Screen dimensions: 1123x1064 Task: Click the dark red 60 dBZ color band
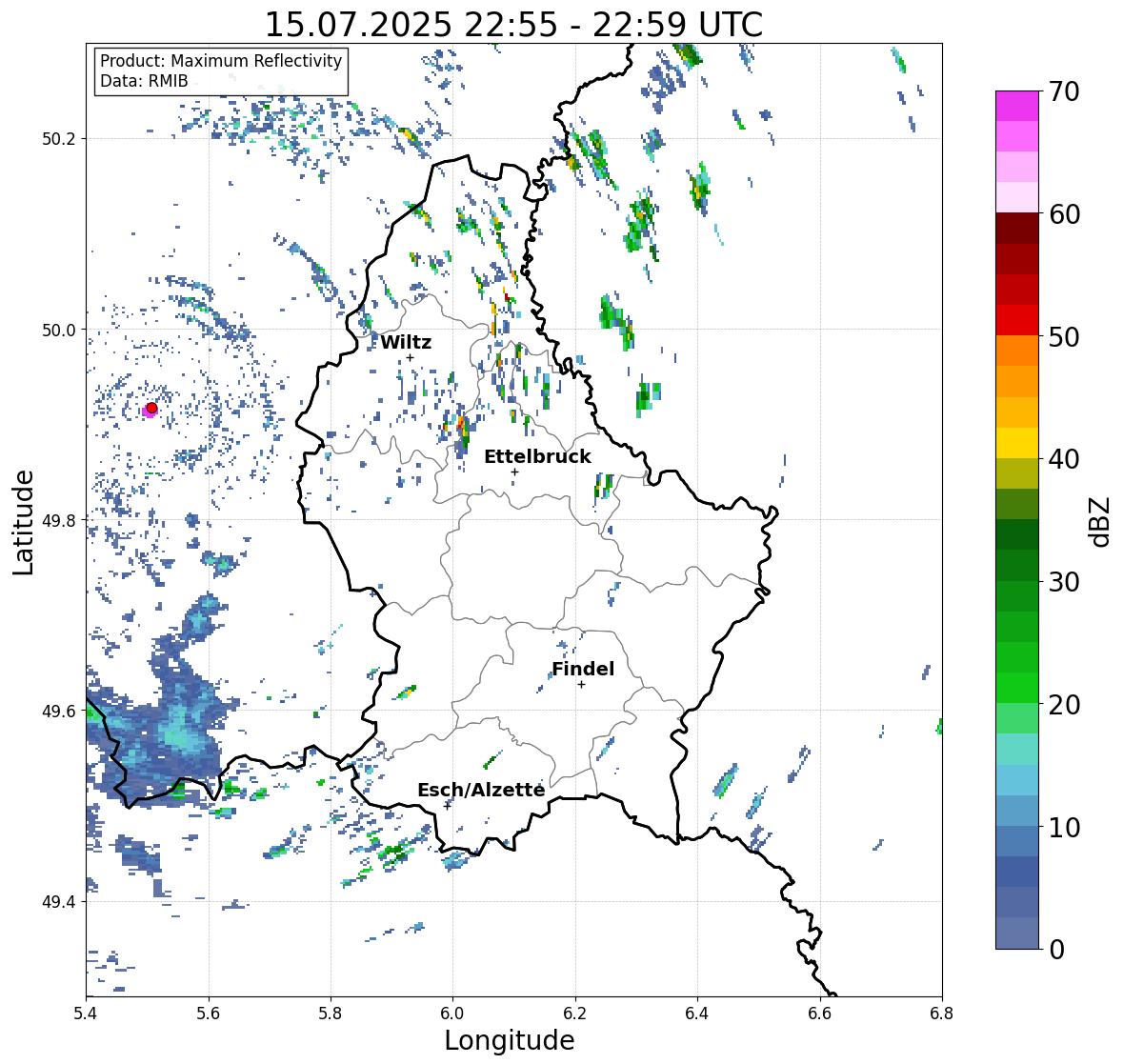pyautogui.click(x=1016, y=228)
